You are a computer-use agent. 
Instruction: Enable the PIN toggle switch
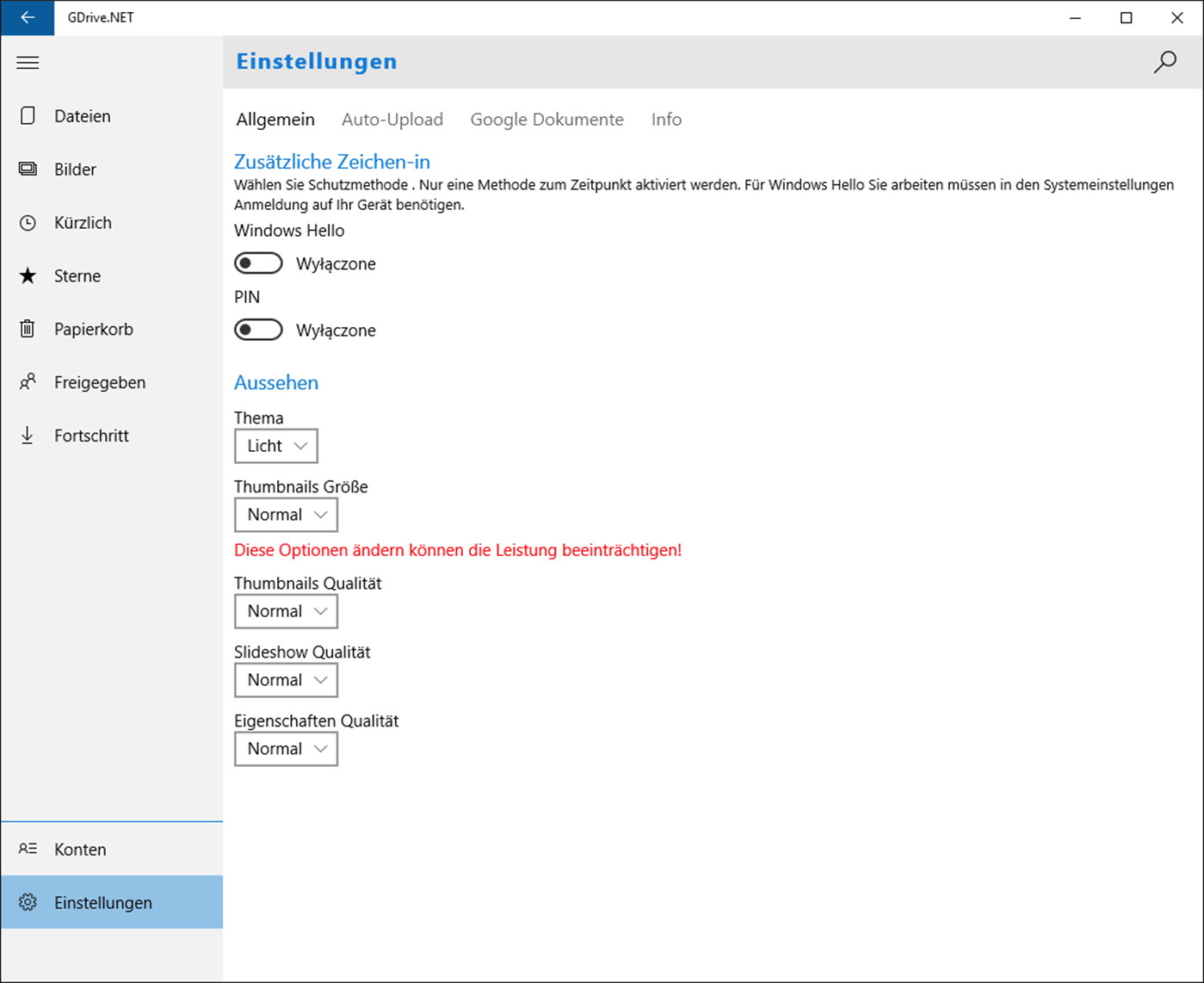click(258, 330)
